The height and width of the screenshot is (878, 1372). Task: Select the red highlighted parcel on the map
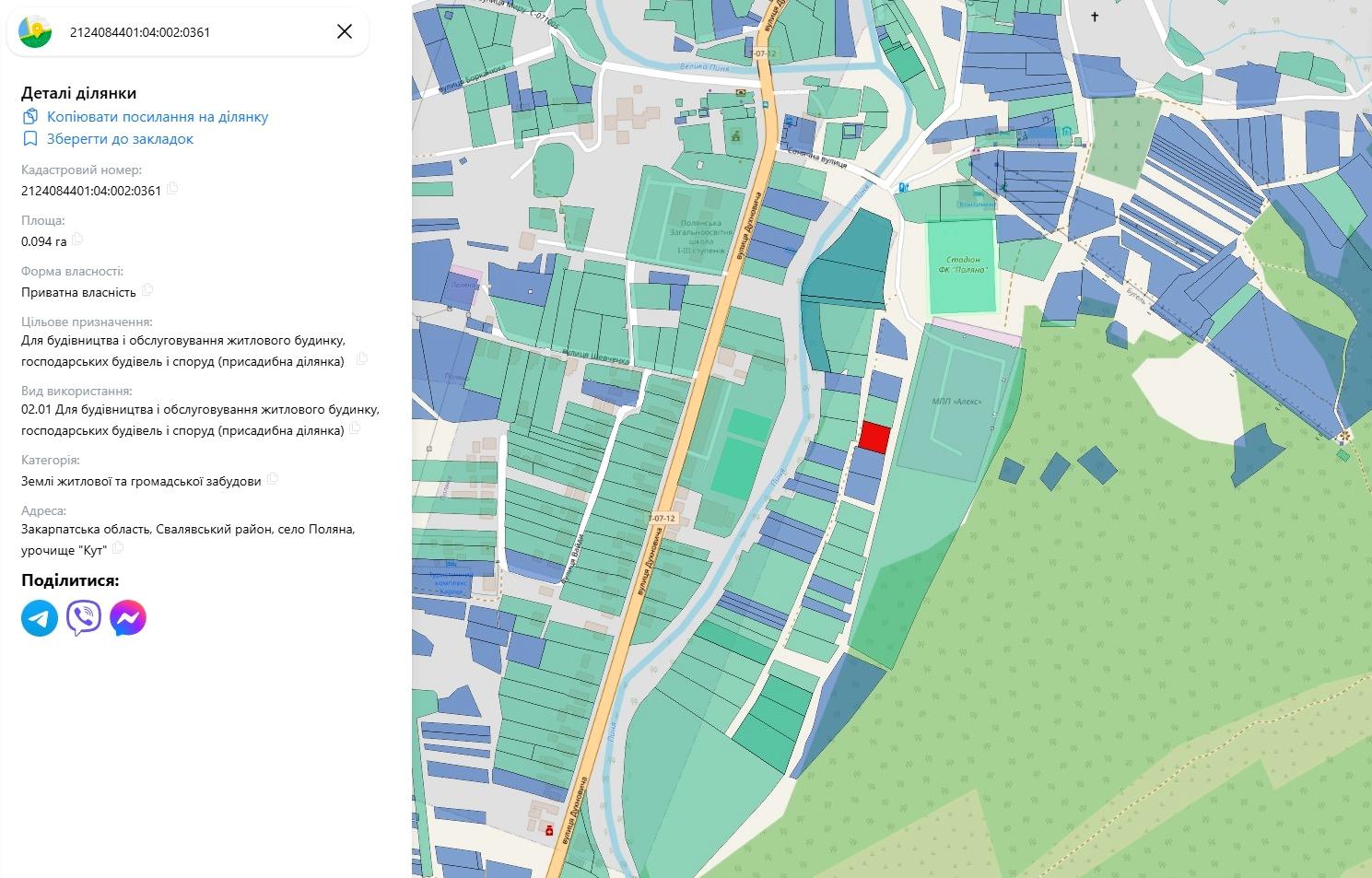(x=874, y=438)
